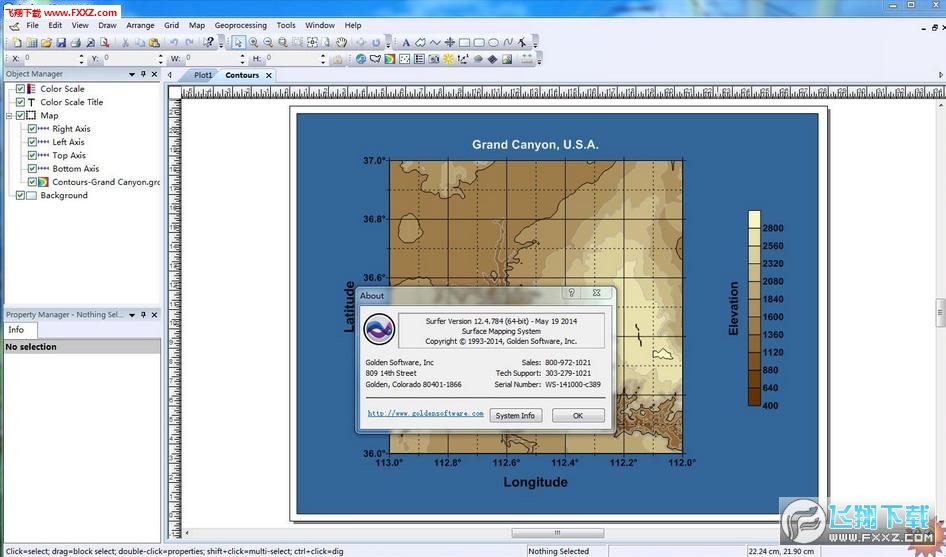Activate the Pan hand tool
Screen dimensions: 946x557
coord(341,43)
